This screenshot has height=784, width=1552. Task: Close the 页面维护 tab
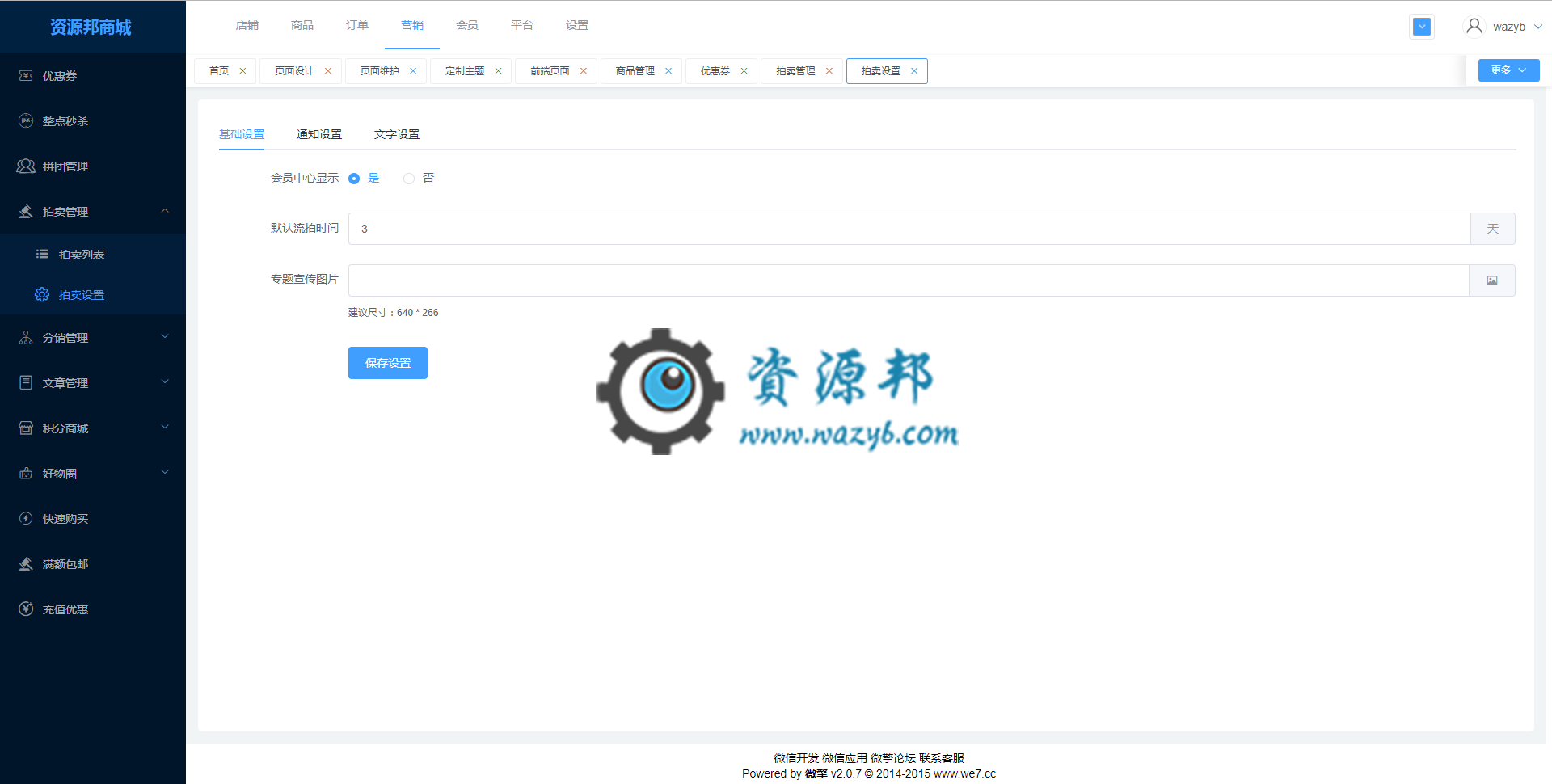413,71
